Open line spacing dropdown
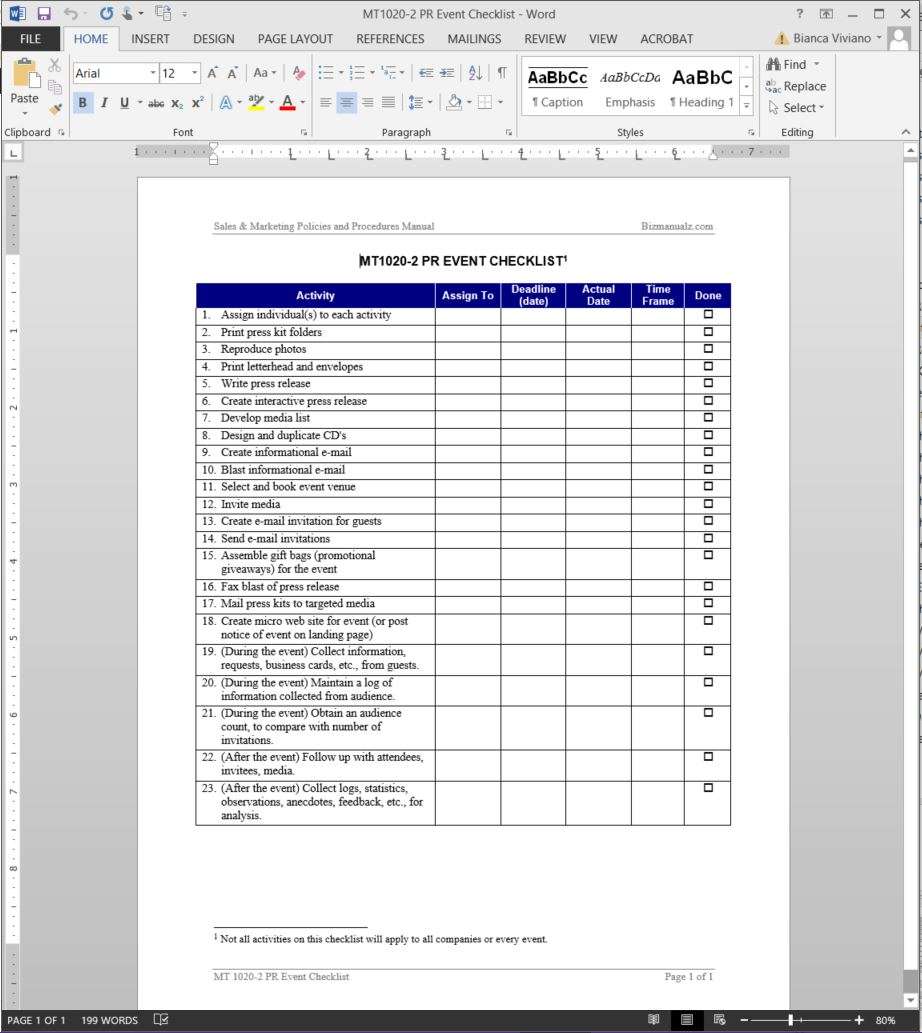 click(420, 103)
